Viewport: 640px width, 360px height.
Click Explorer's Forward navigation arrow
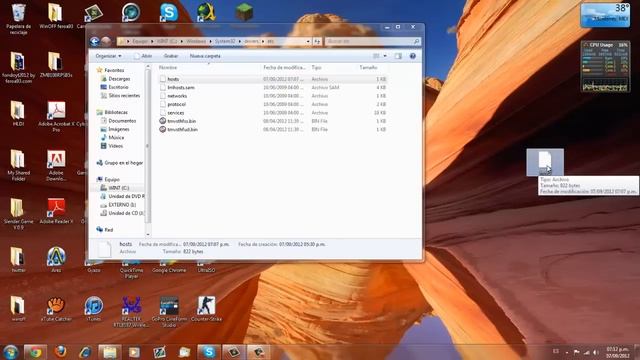point(106,41)
